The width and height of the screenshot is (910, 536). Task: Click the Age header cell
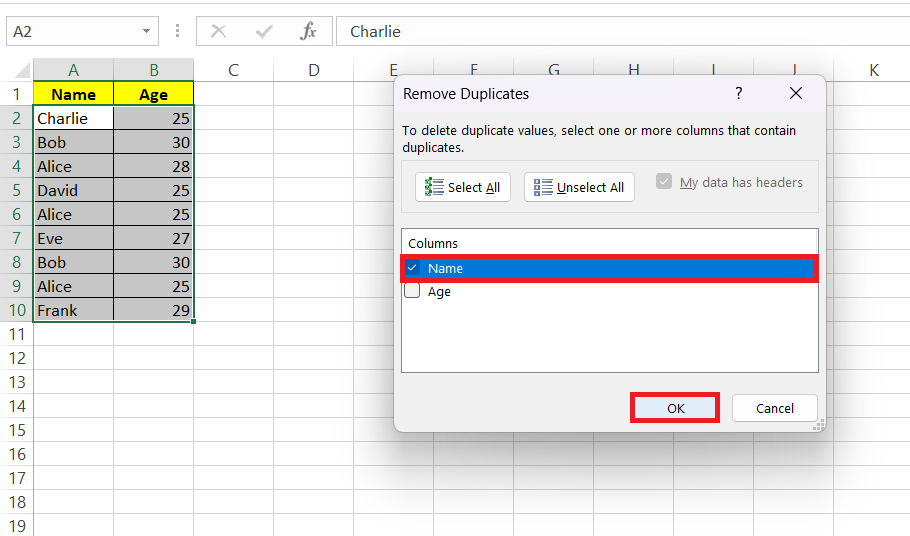(x=154, y=94)
